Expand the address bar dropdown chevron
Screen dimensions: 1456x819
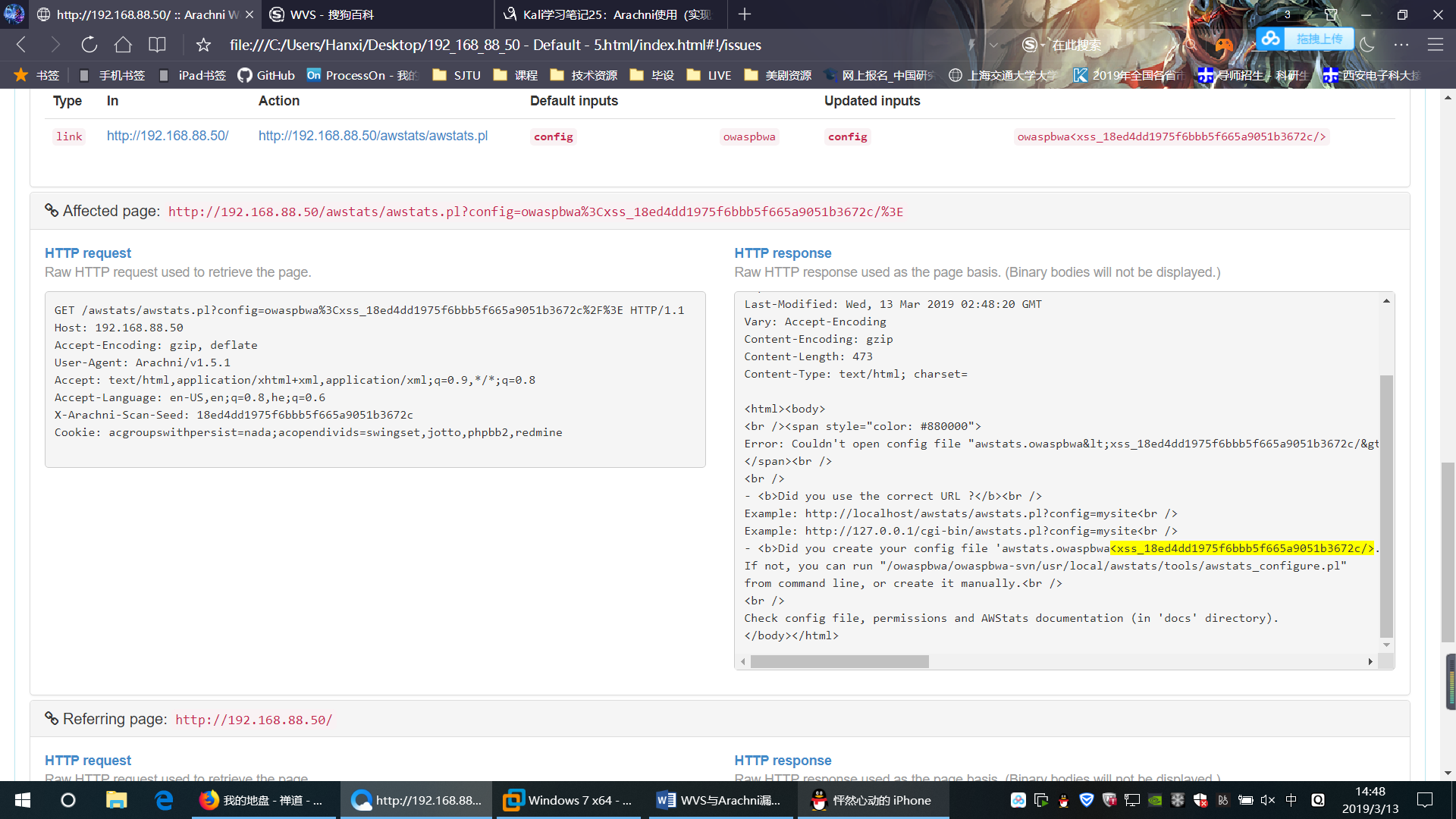[x=993, y=45]
